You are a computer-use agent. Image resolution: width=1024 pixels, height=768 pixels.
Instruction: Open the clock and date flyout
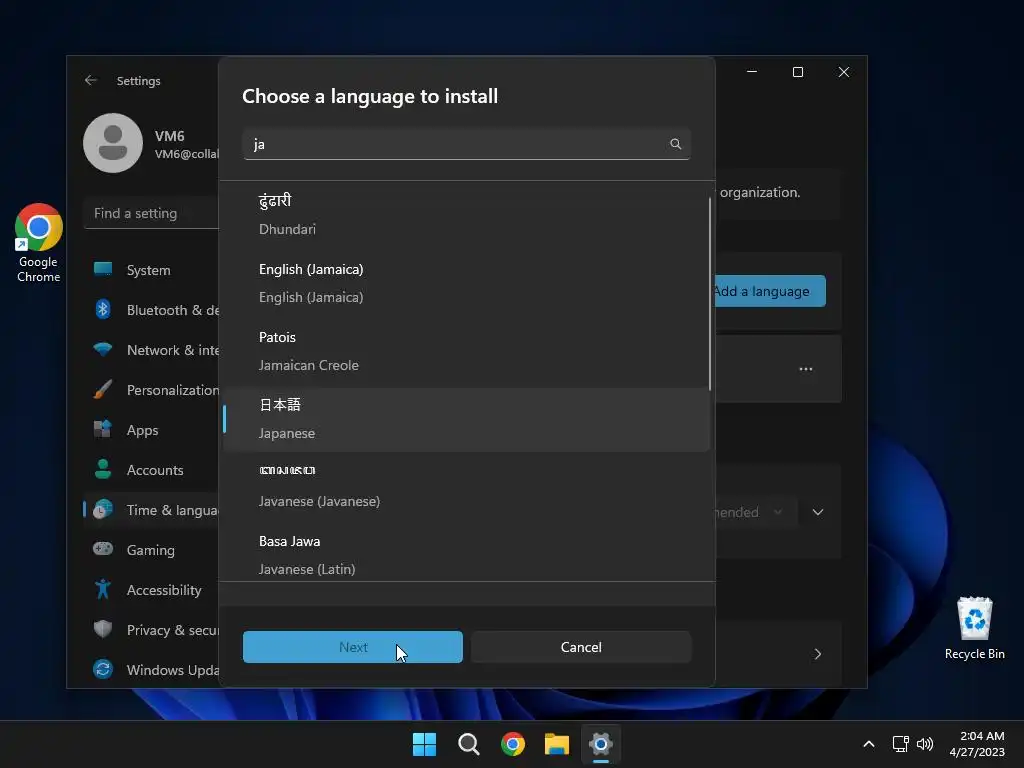point(977,744)
